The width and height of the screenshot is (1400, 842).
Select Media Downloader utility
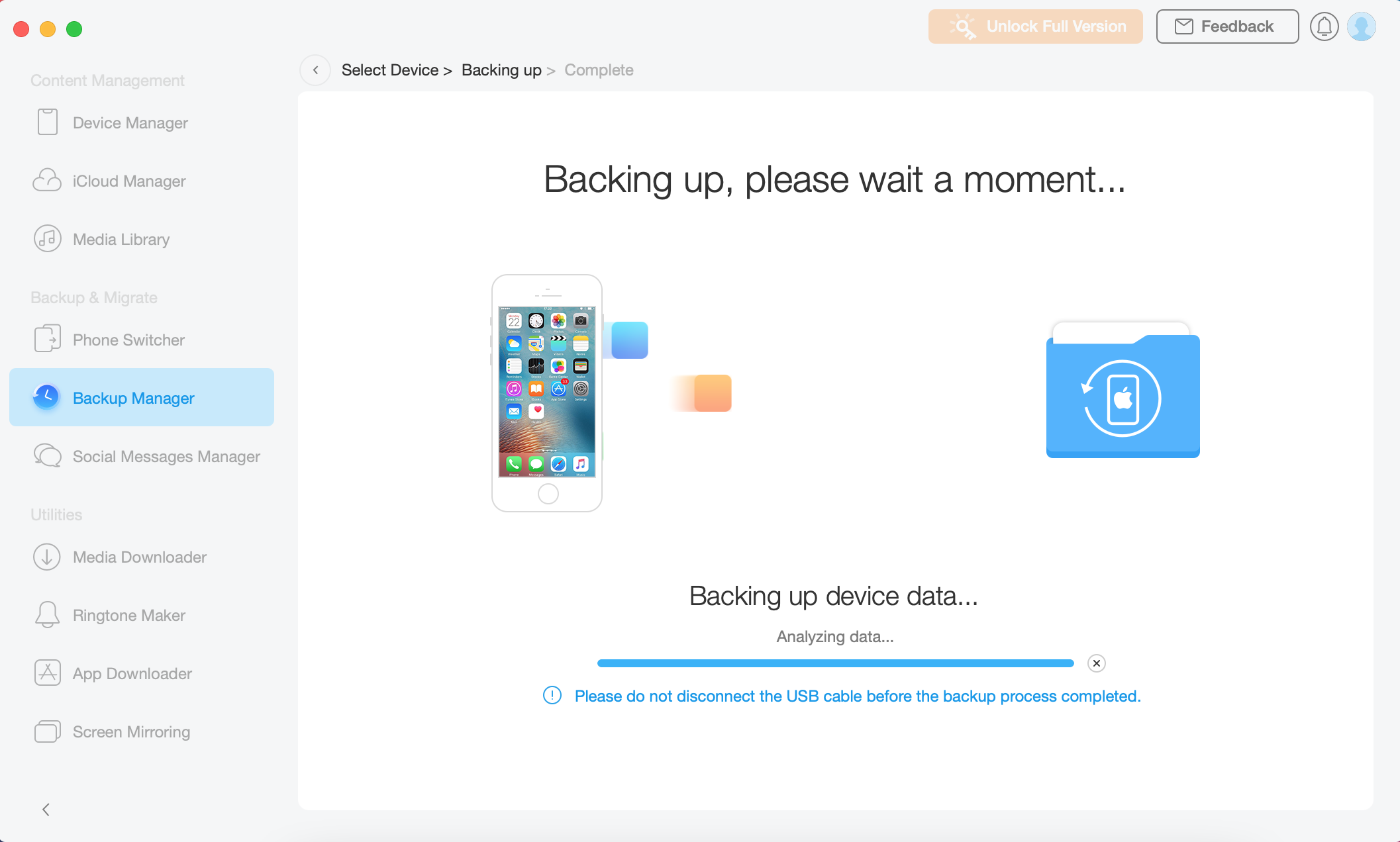tap(139, 557)
